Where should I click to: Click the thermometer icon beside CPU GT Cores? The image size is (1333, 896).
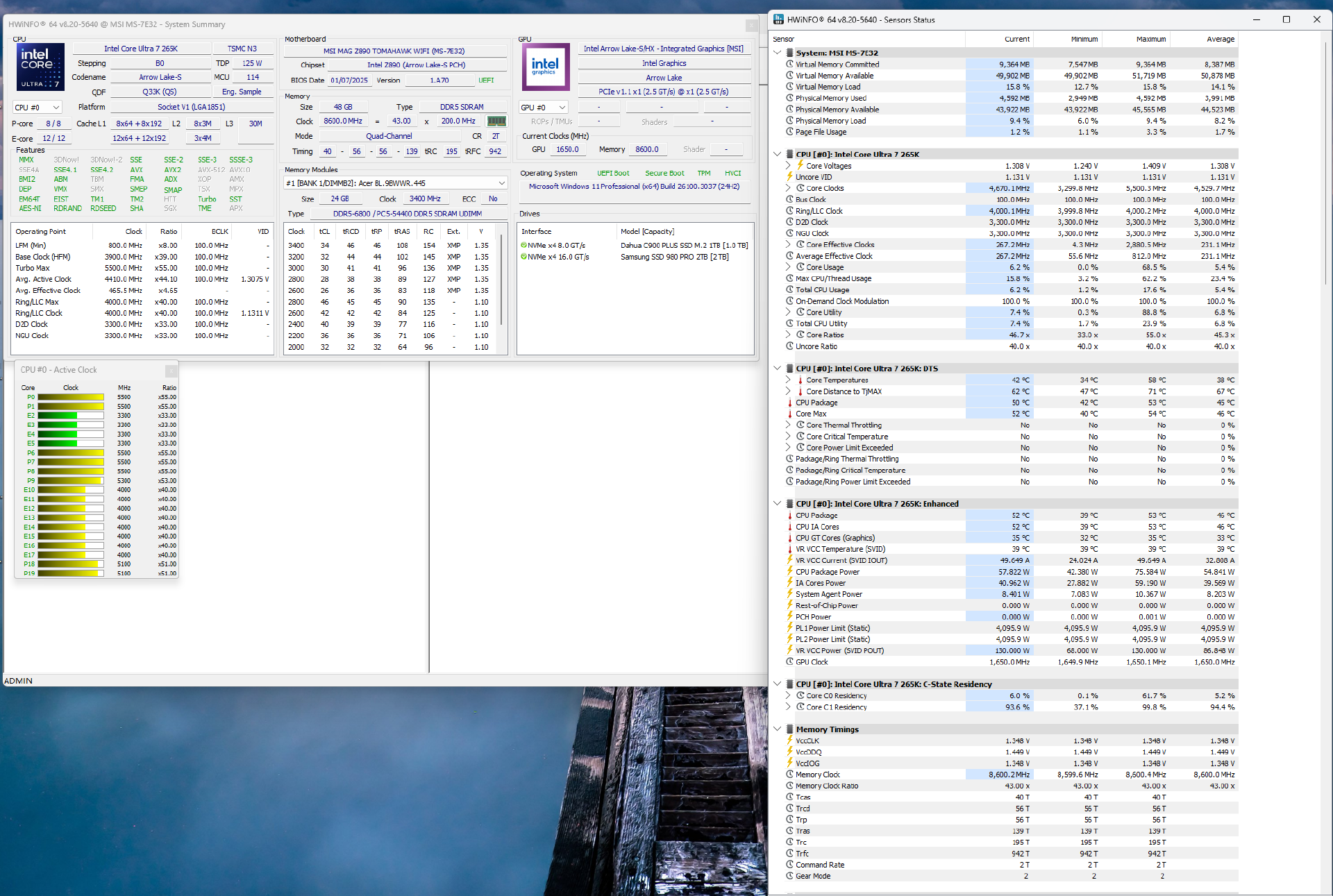tap(789, 538)
